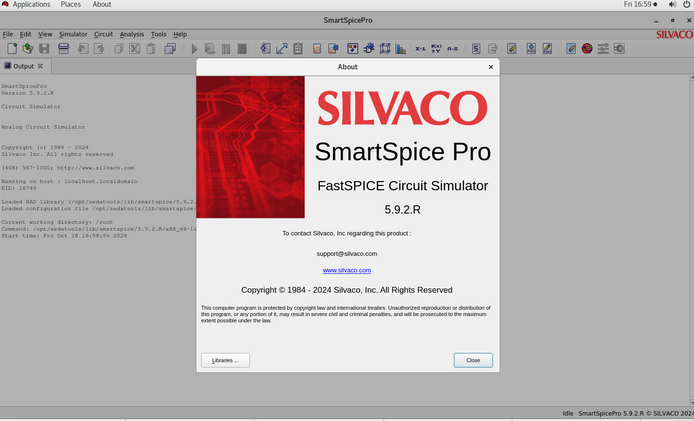
Task: Click the first orange document icon
Action: coord(317,49)
